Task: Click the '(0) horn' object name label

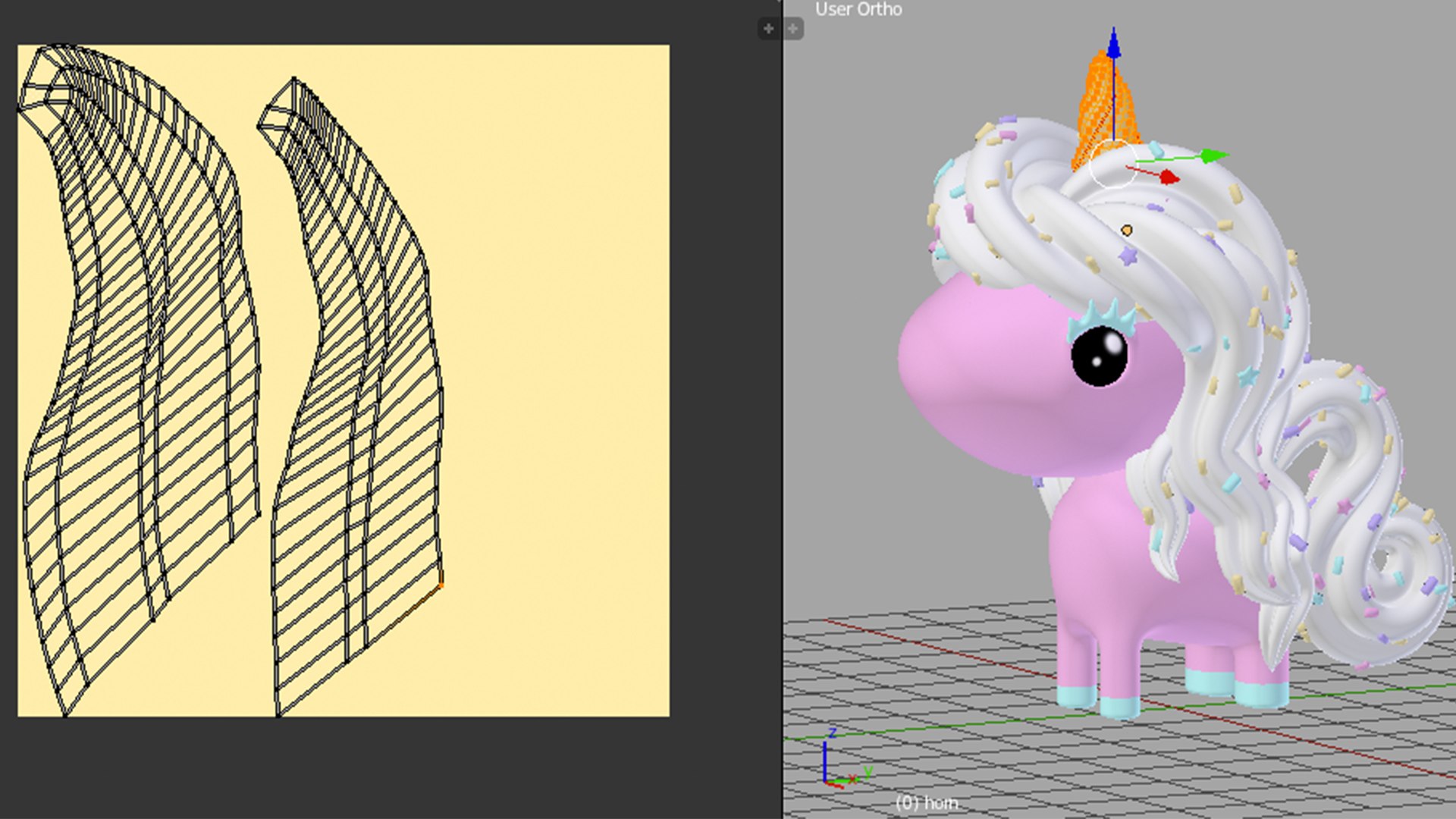Action: pyautogui.click(x=927, y=802)
